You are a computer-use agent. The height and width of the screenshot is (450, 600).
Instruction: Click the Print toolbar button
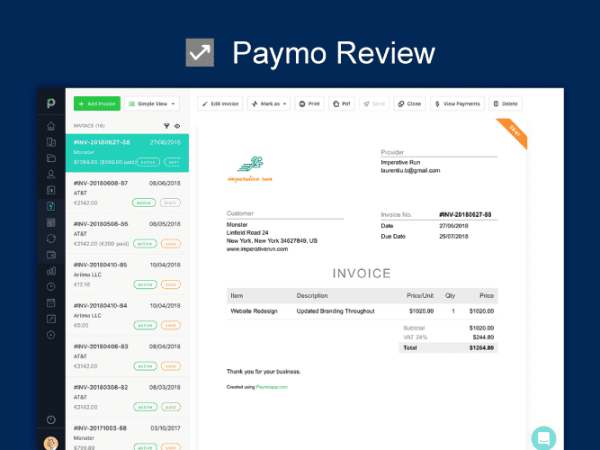point(310,103)
